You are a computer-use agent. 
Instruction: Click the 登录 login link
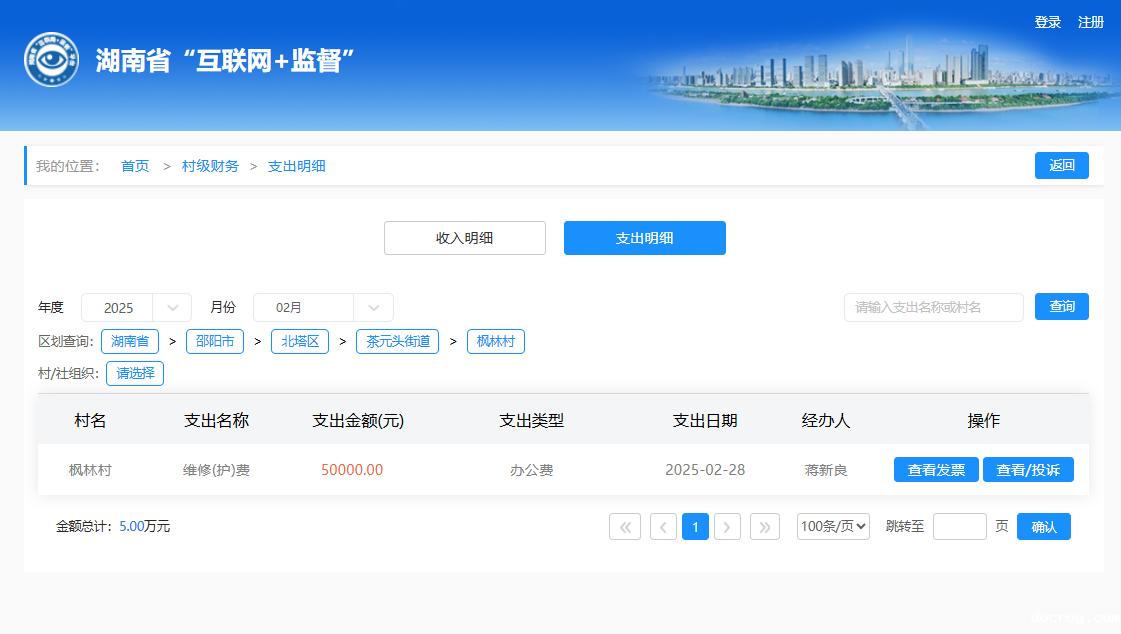click(x=1047, y=22)
